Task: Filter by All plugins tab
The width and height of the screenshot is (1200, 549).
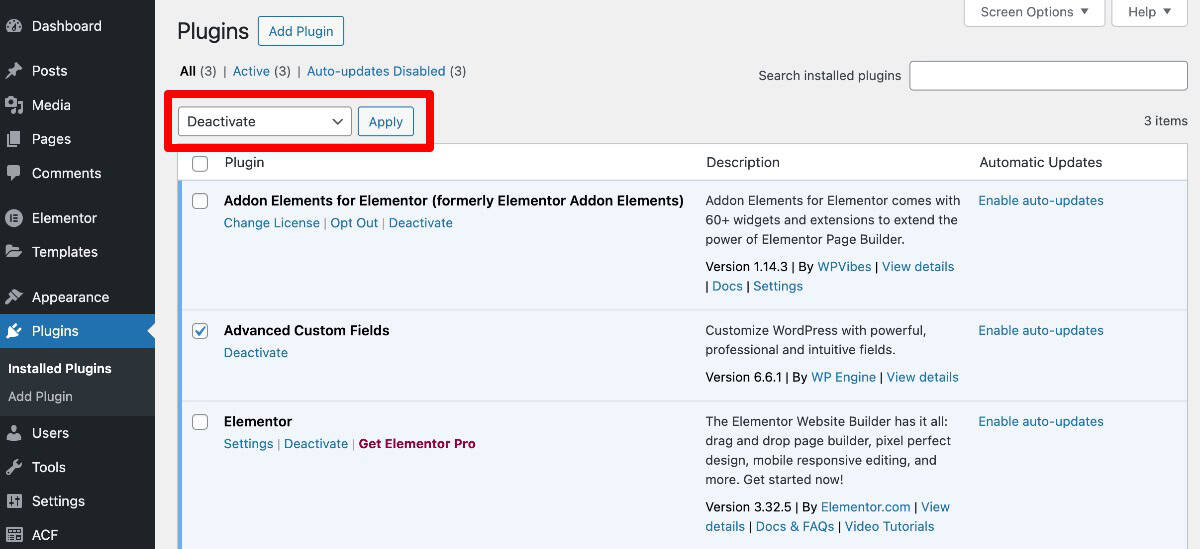Action: coord(188,71)
